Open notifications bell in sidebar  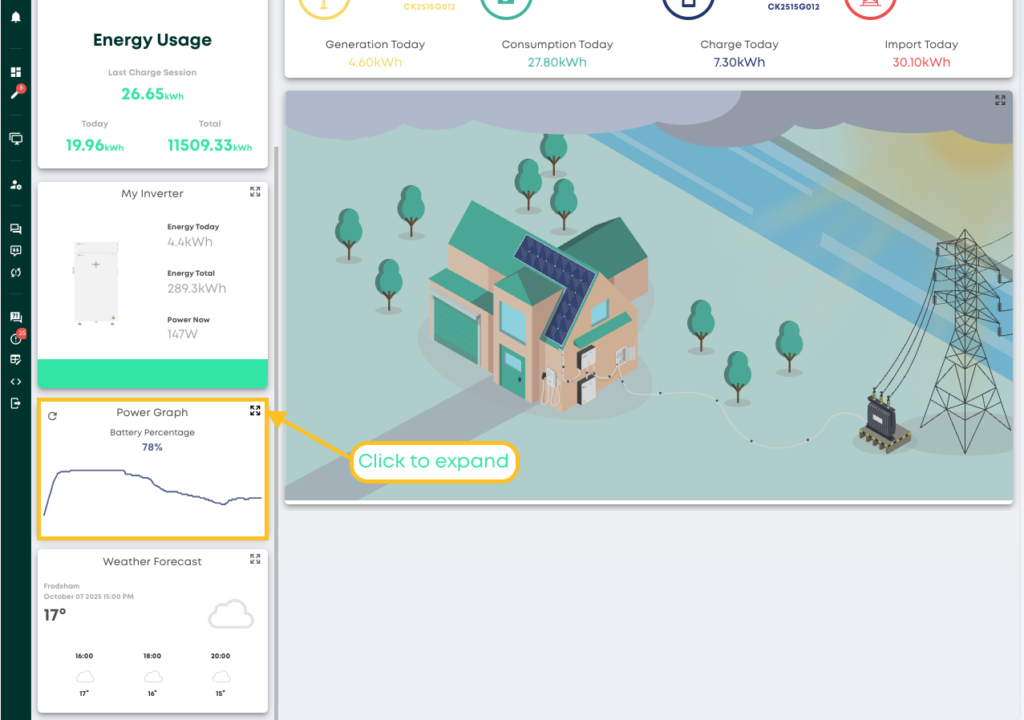(x=15, y=17)
